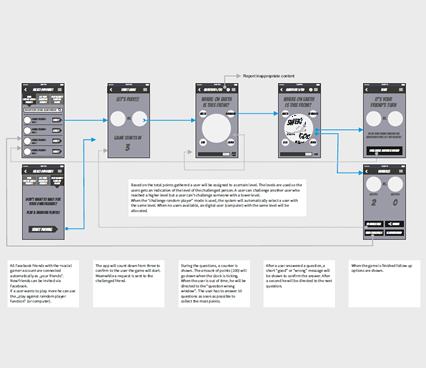Image resolution: width=426 pixels, height=368 pixels.
Task: Open hamburger menu on Surfers-image question screen
Action: (316, 89)
